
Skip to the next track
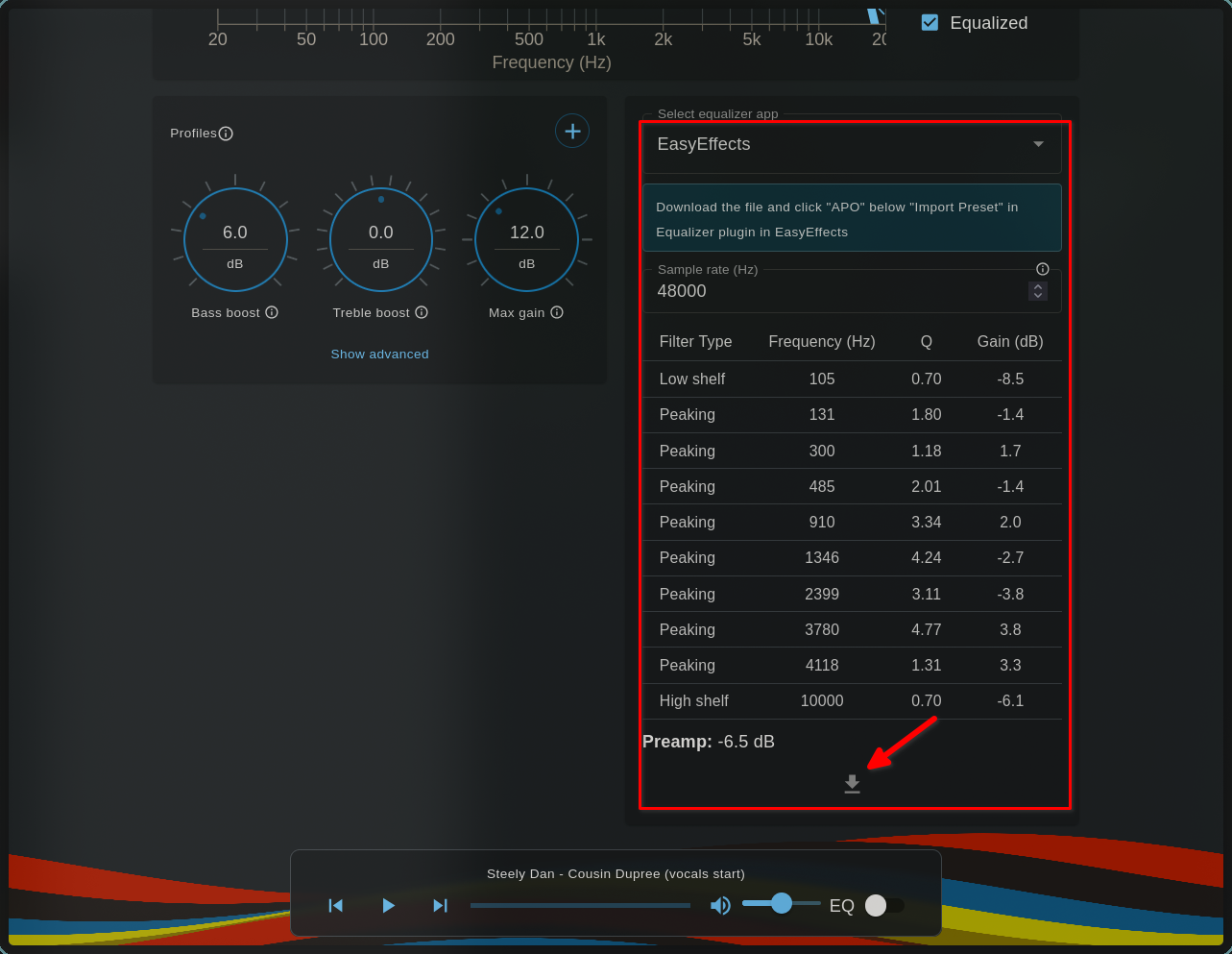click(440, 905)
